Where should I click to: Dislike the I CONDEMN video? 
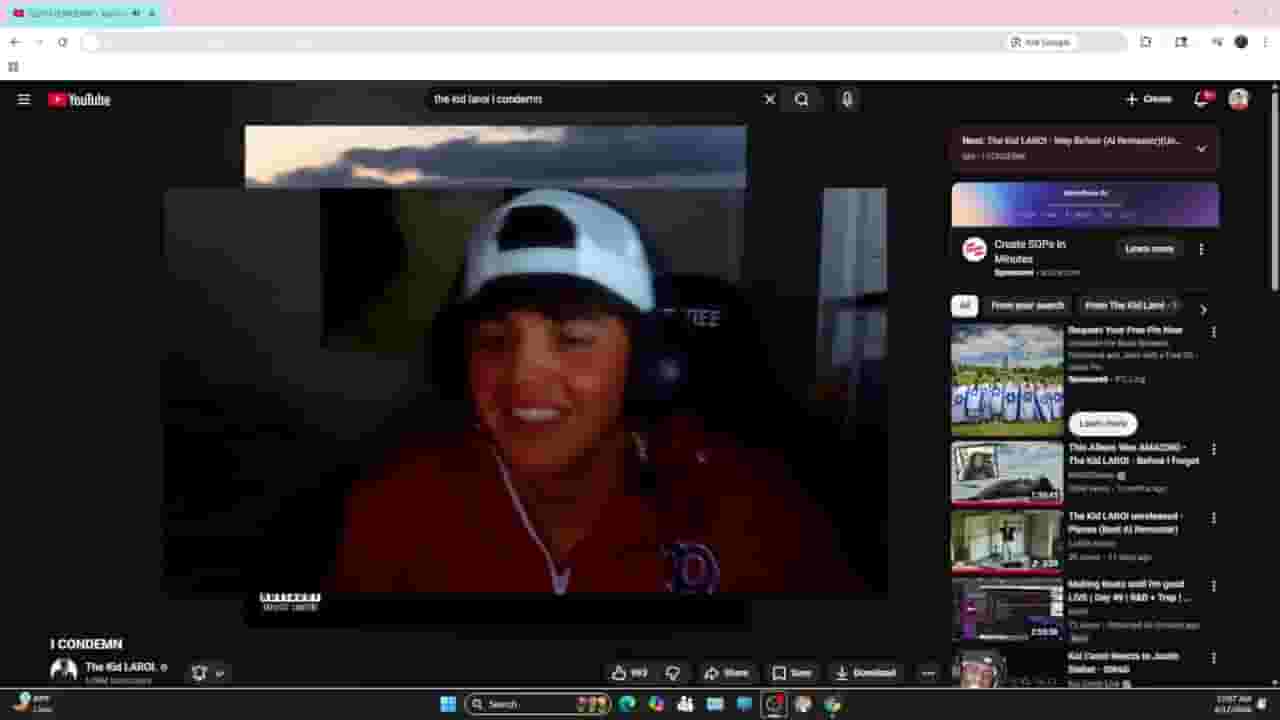pyautogui.click(x=673, y=673)
